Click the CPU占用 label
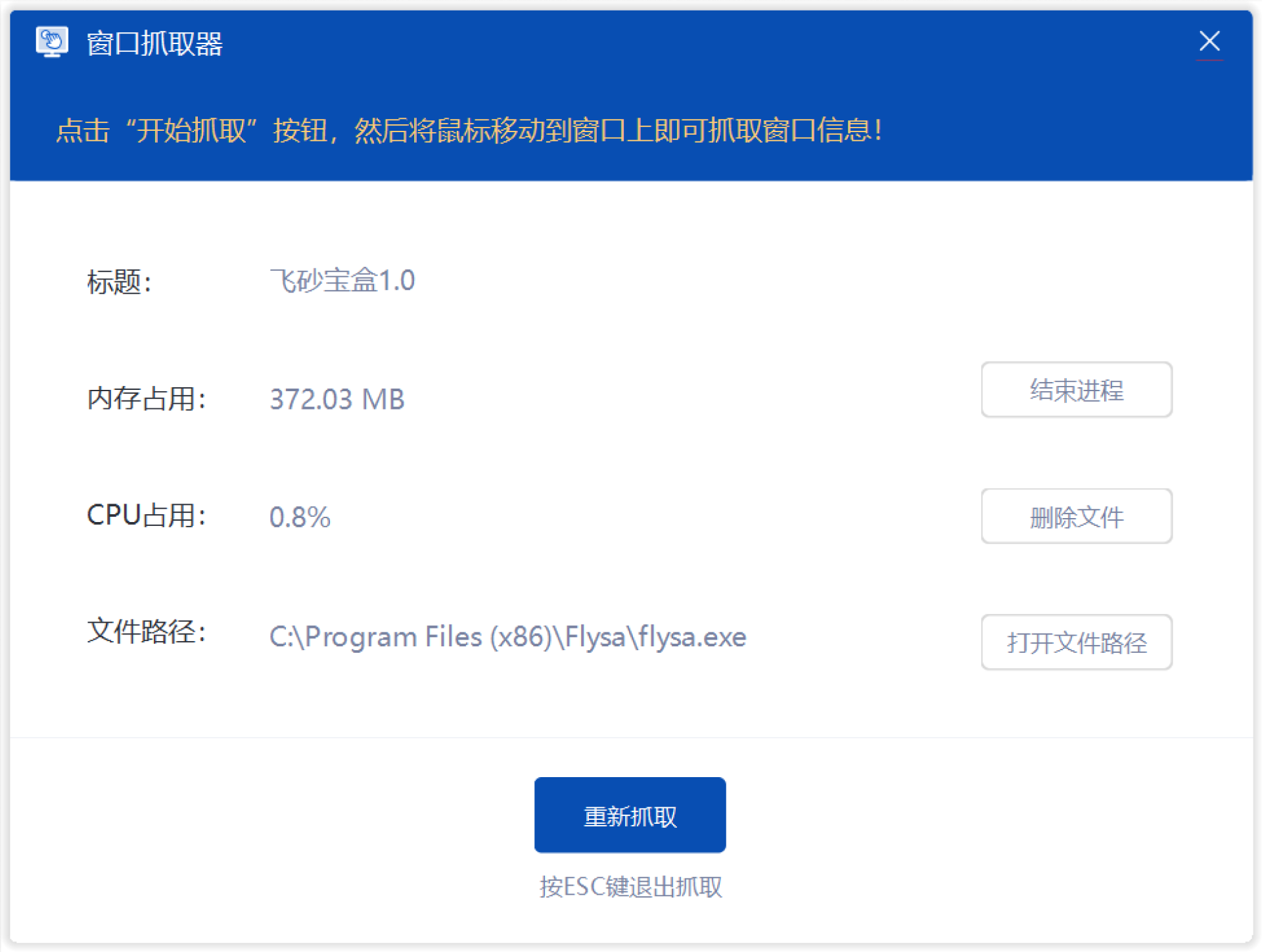 pyautogui.click(x=146, y=515)
